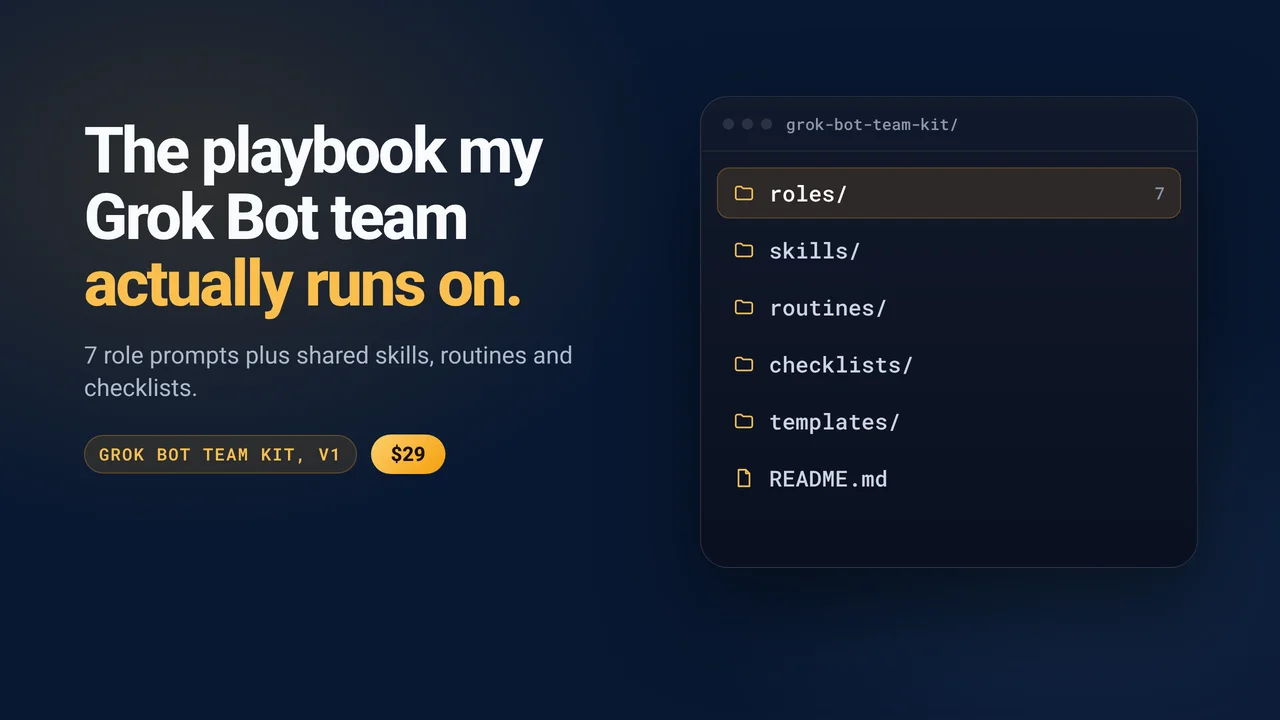This screenshot has height=720, width=1280.
Task: Click the folder icon beside routines/
Action: [x=743, y=307]
